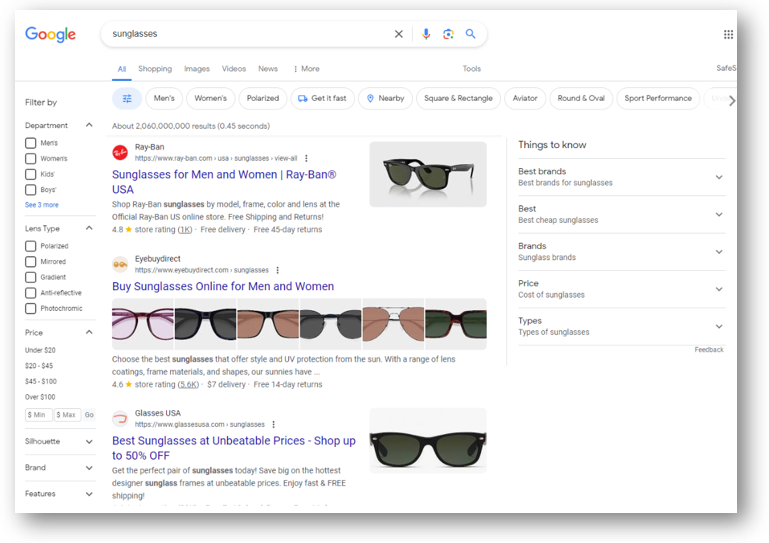The image size is (769, 543).
Task: Clear the search box with the X icon
Action: (399, 34)
